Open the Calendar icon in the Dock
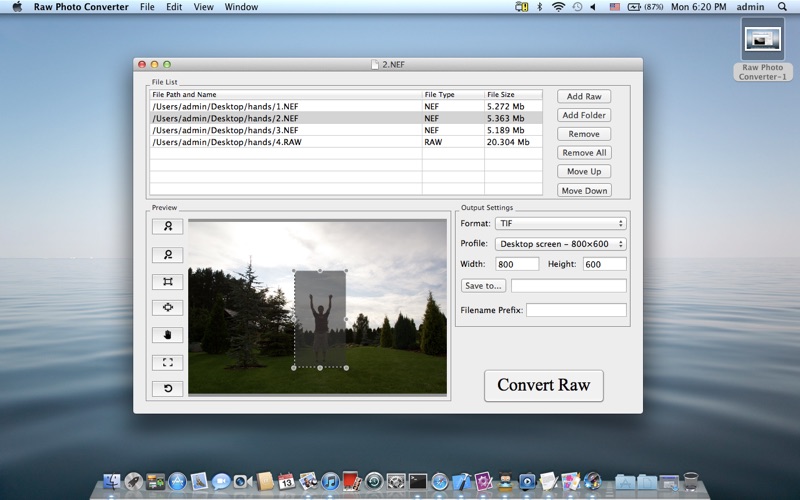The height and width of the screenshot is (500, 800). point(286,481)
